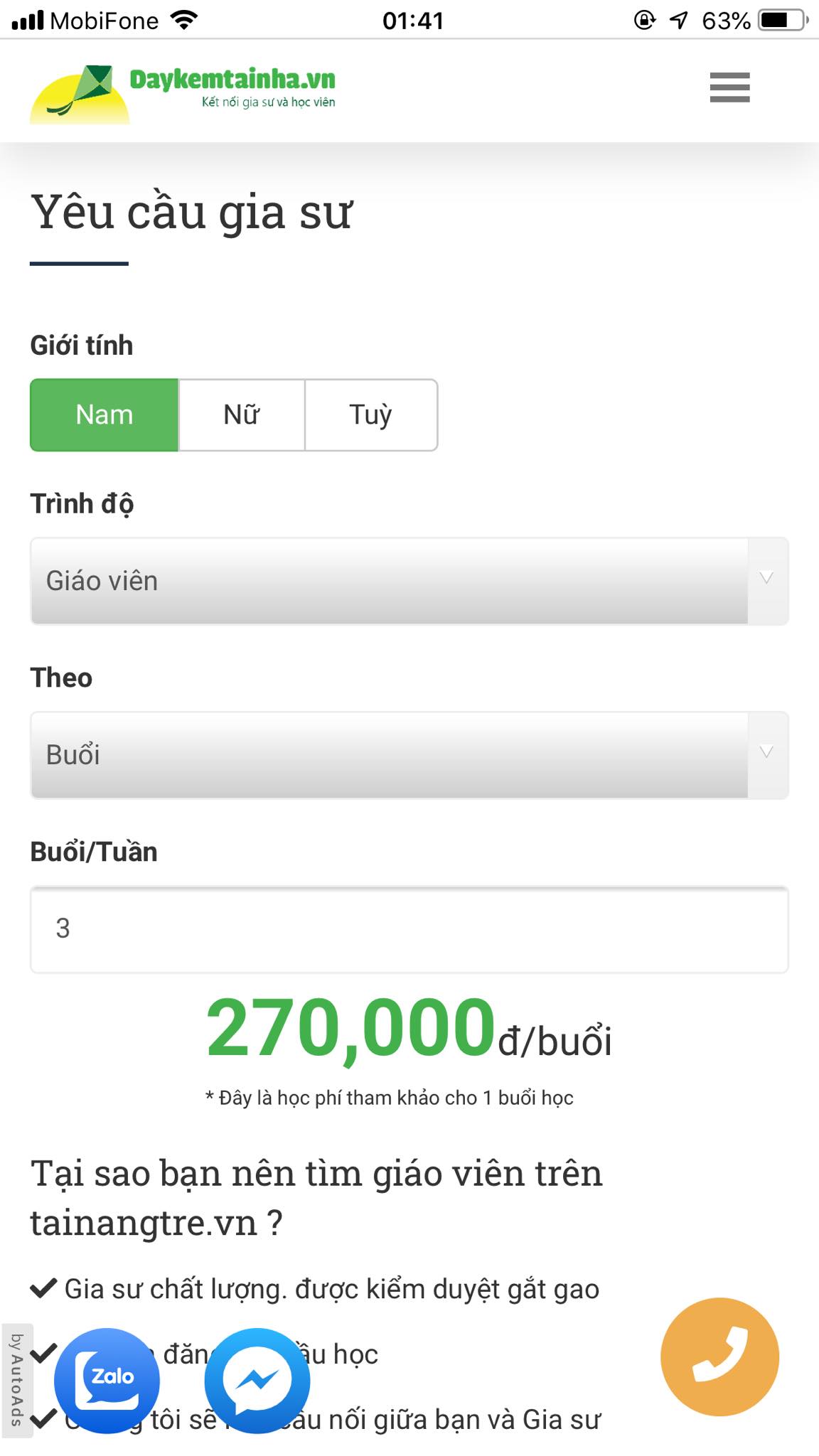Tap the by AutoAds side label
819x1456 pixels.
click(x=16, y=1379)
